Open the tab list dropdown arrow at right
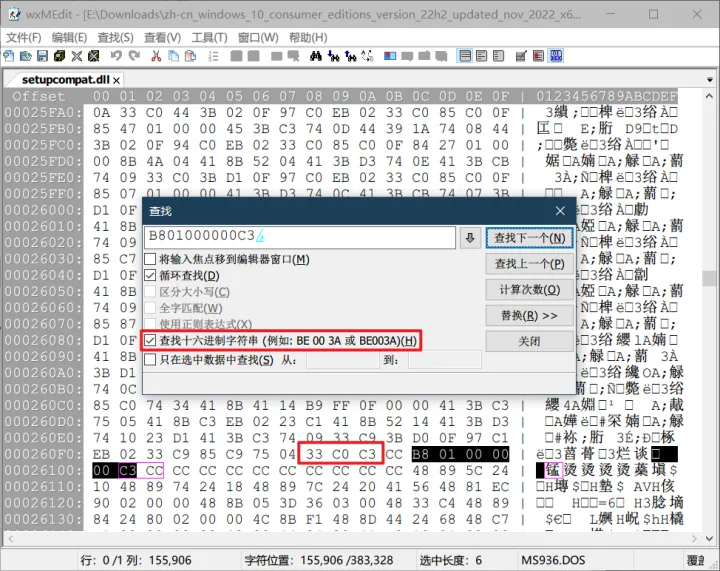The height and width of the screenshot is (571, 720). point(710,80)
